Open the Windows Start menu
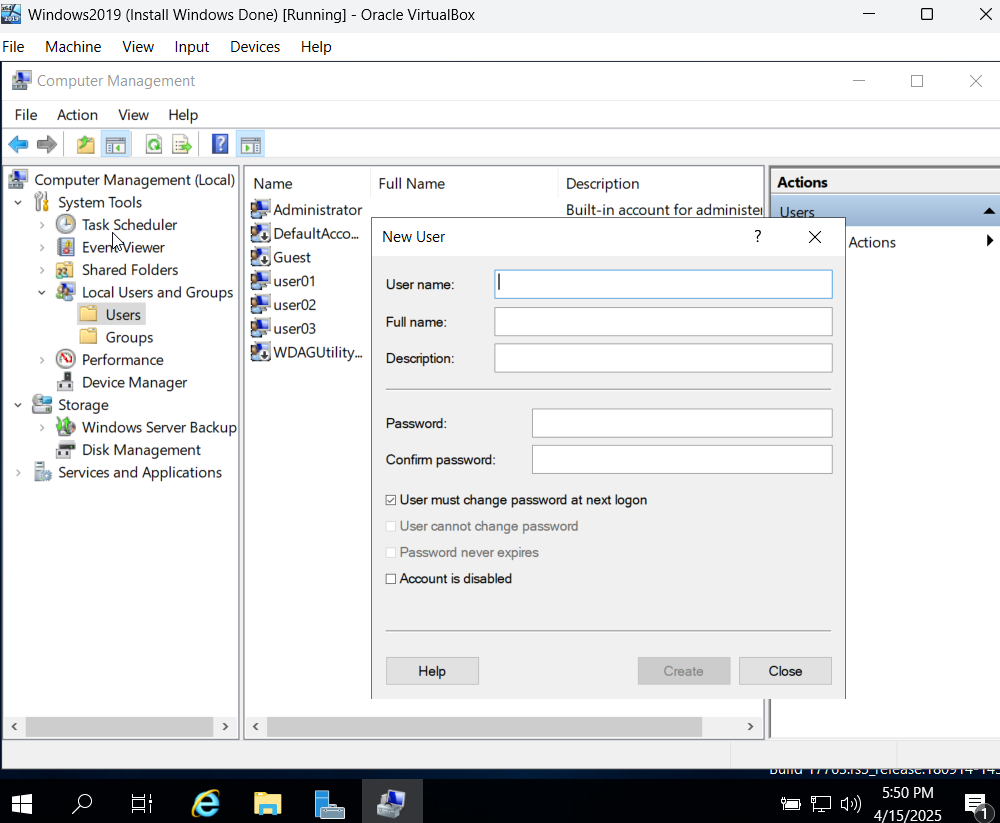 point(22,803)
